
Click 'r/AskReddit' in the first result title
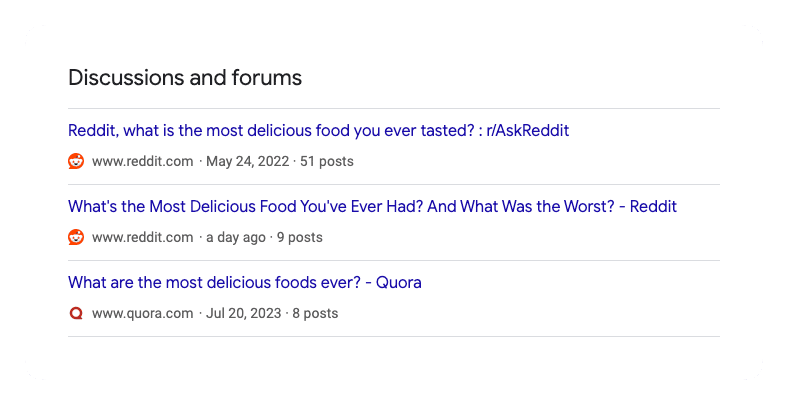pyautogui.click(x=527, y=131)
